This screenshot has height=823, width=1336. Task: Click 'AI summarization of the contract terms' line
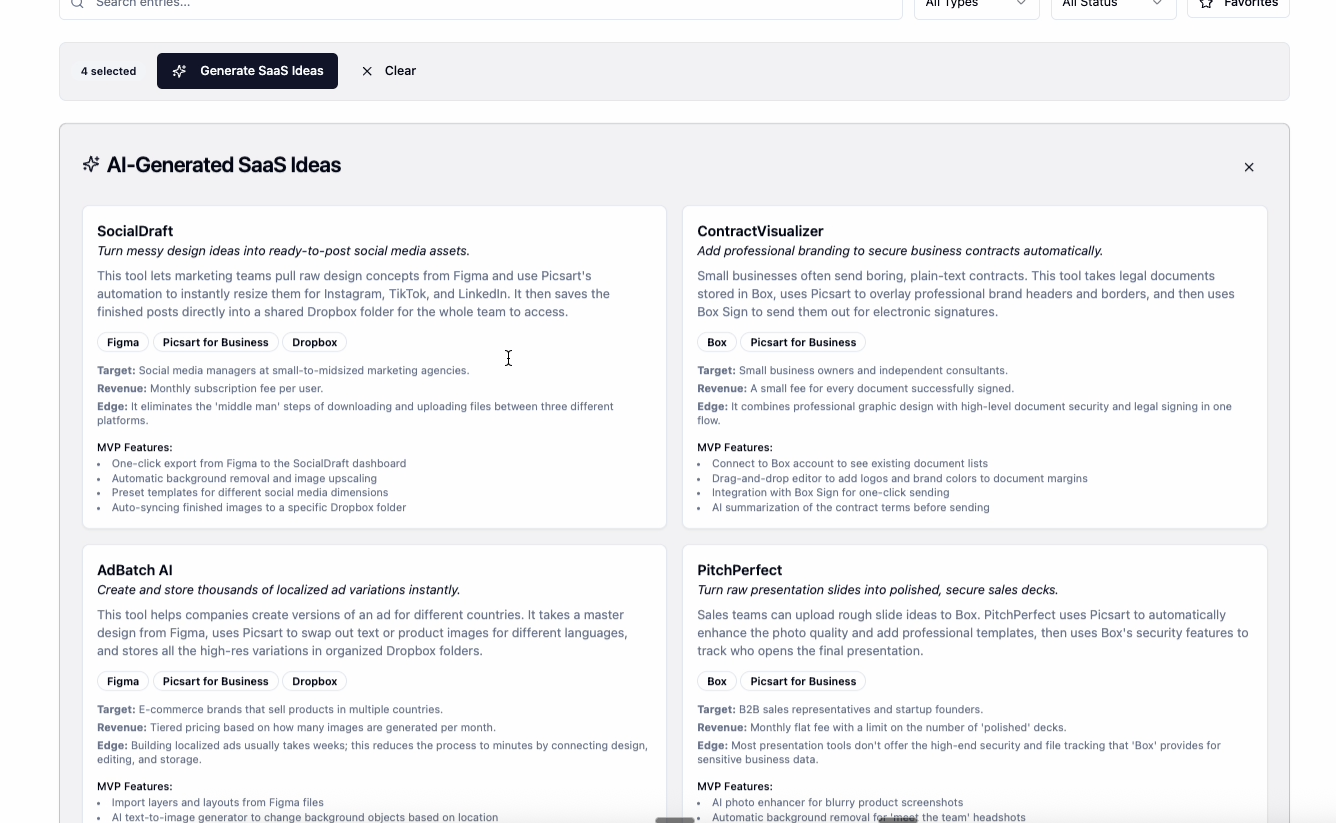pos(851,507)
